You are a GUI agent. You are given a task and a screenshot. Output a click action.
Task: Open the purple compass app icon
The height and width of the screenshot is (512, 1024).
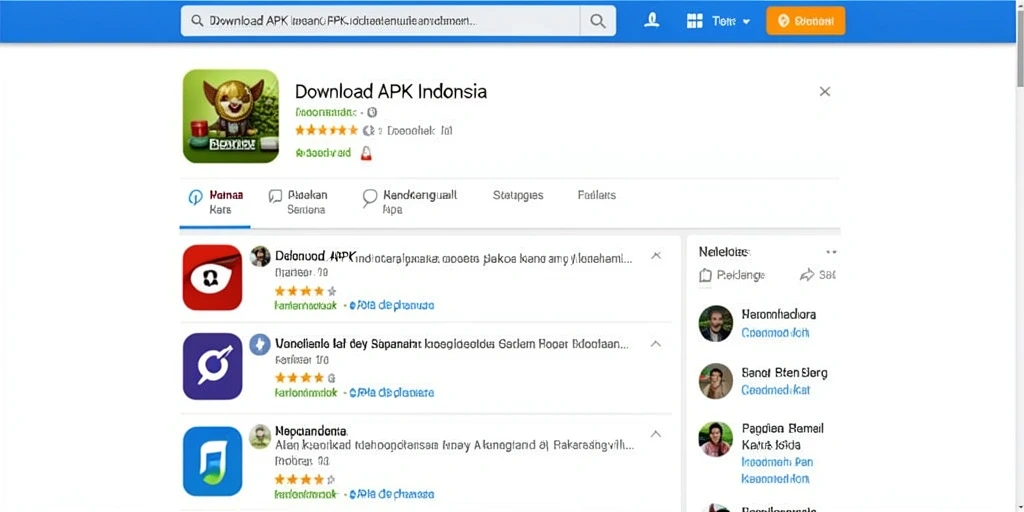coord(212,366)
